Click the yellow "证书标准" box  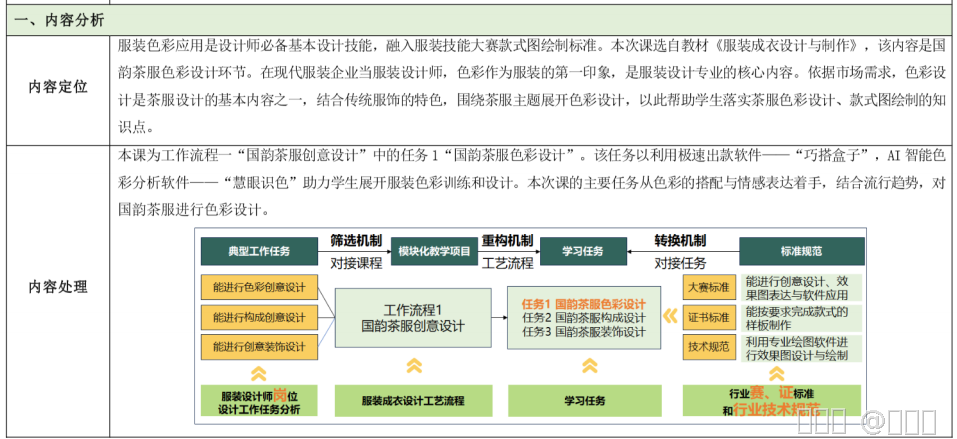[709, 317]
